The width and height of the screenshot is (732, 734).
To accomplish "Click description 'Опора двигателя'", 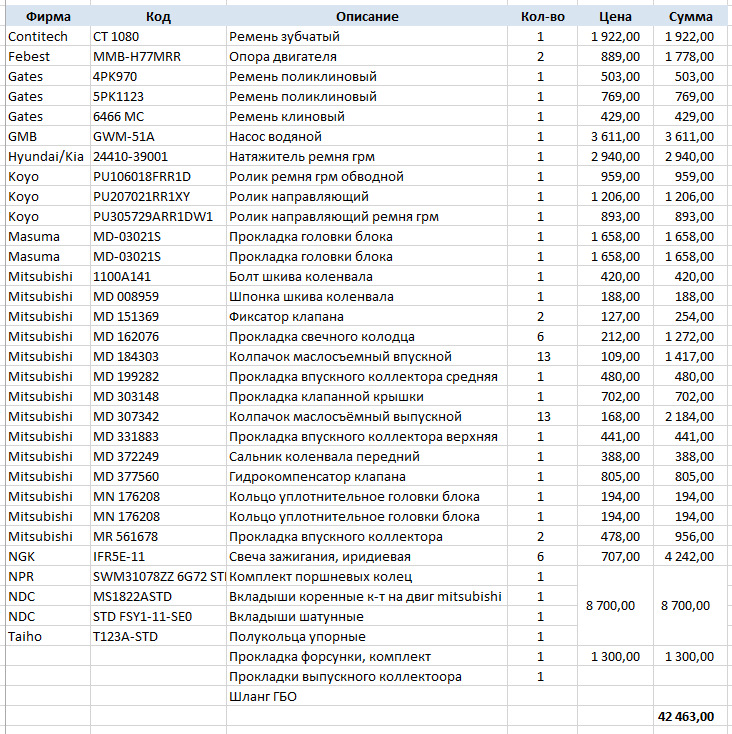I will [367, 56].
